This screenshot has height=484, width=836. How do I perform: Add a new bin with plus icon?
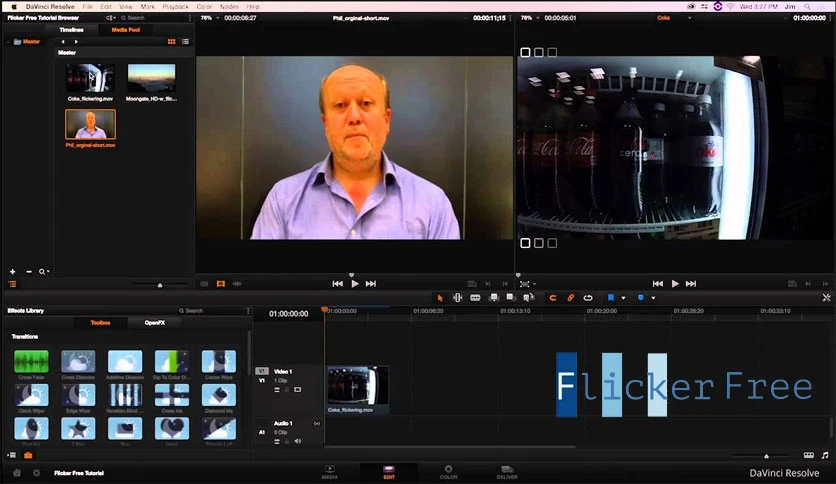(x=12, y=272)
